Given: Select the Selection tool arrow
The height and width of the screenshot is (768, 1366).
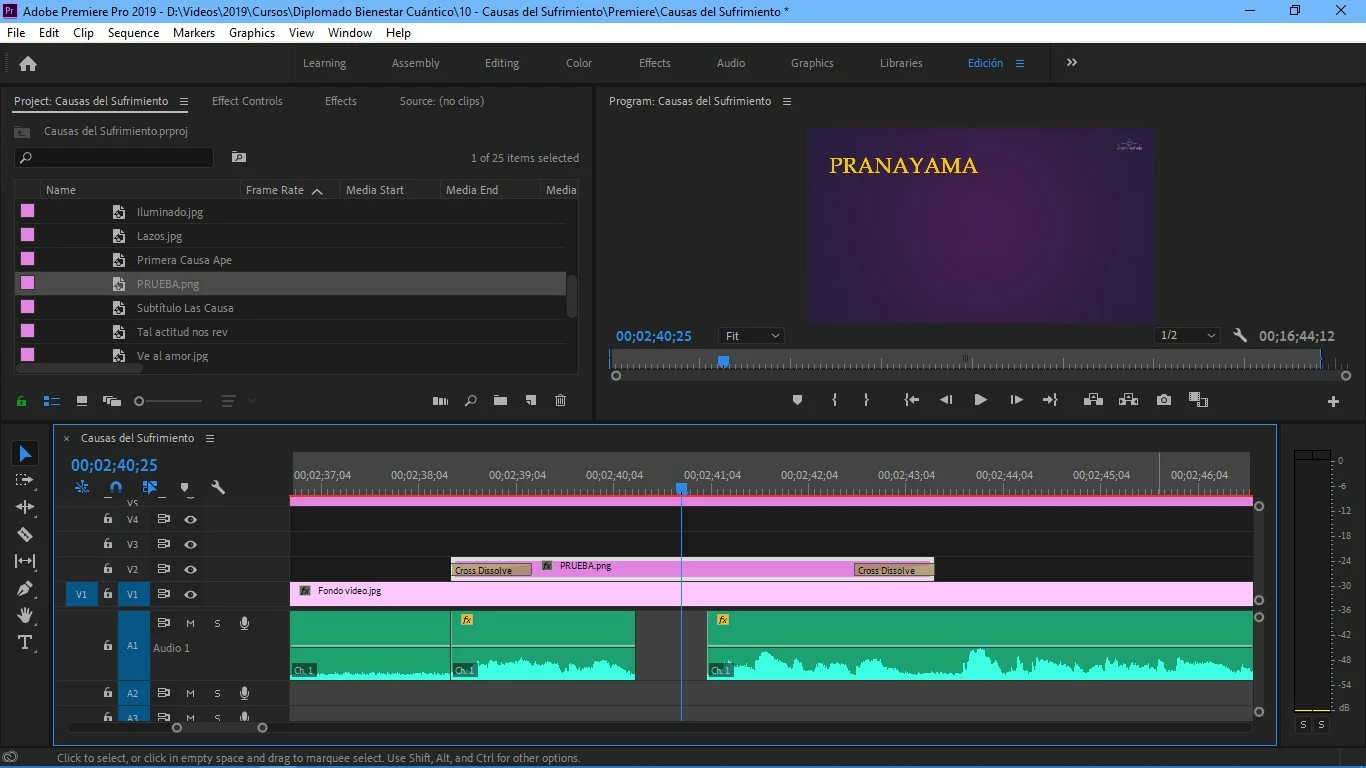Looking at the screenshot, I should coord(25,454).
